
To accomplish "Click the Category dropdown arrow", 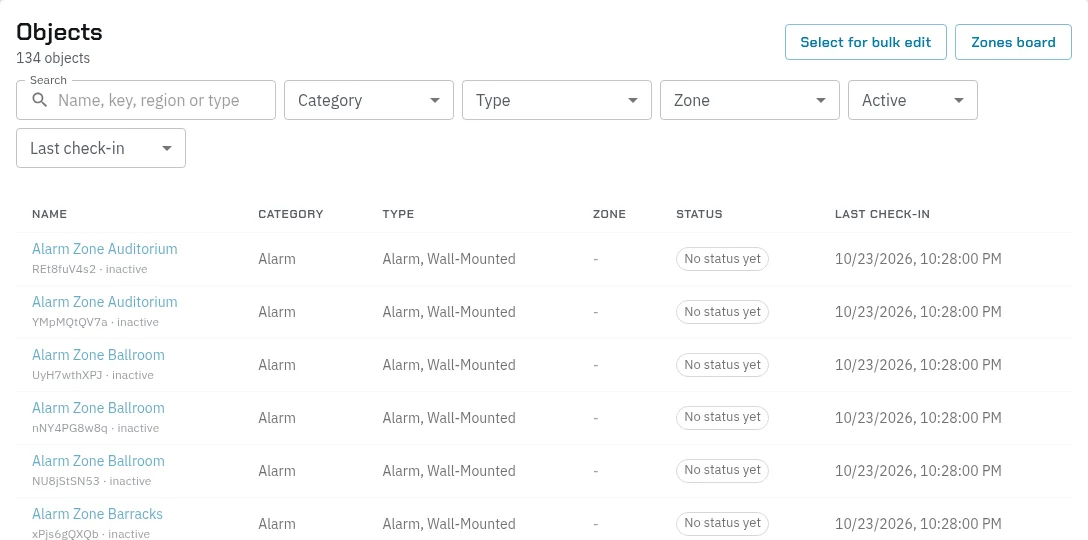I will (x=435, y=100).
